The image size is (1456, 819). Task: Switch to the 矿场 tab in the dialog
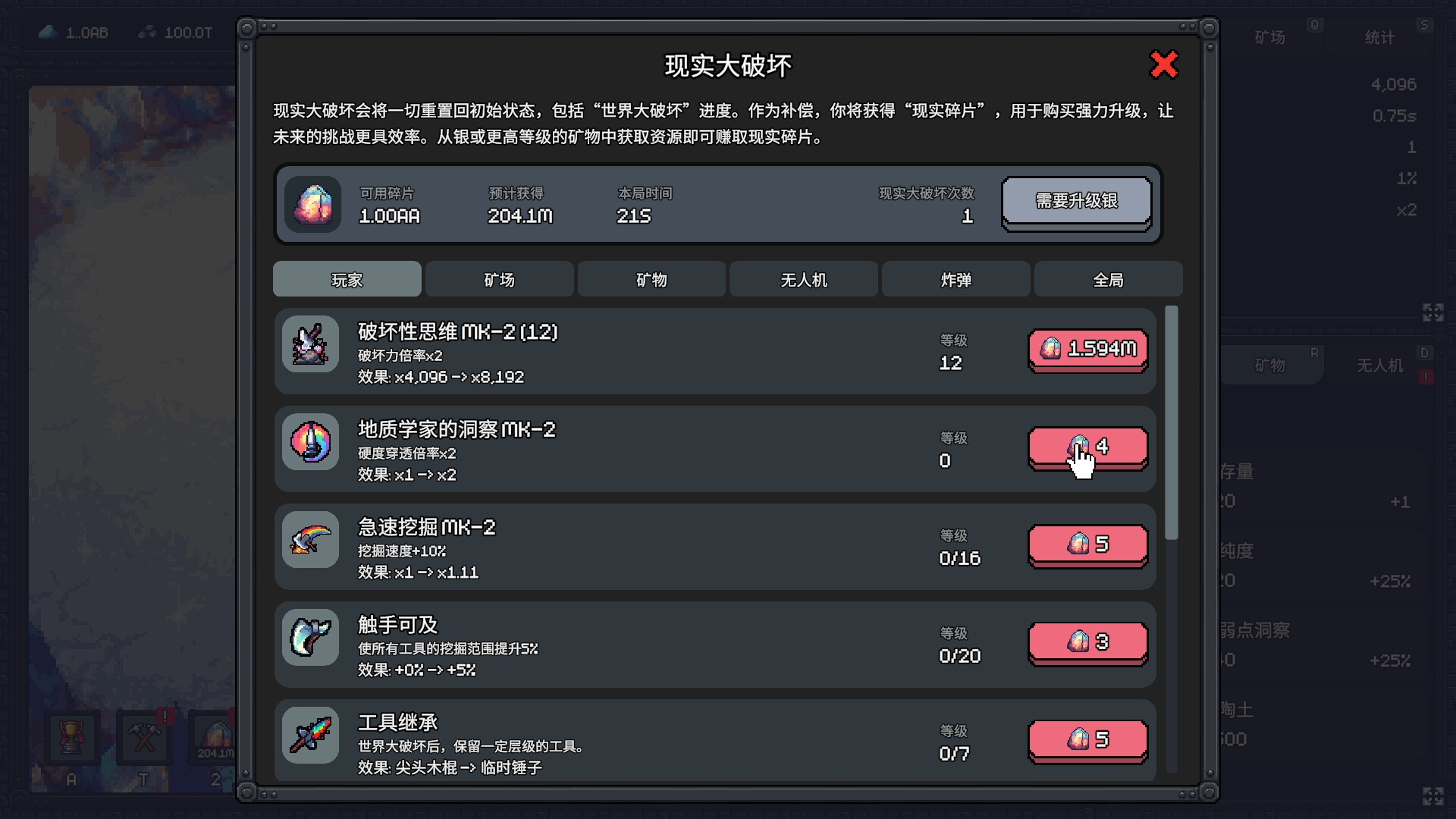coord(499,279)
